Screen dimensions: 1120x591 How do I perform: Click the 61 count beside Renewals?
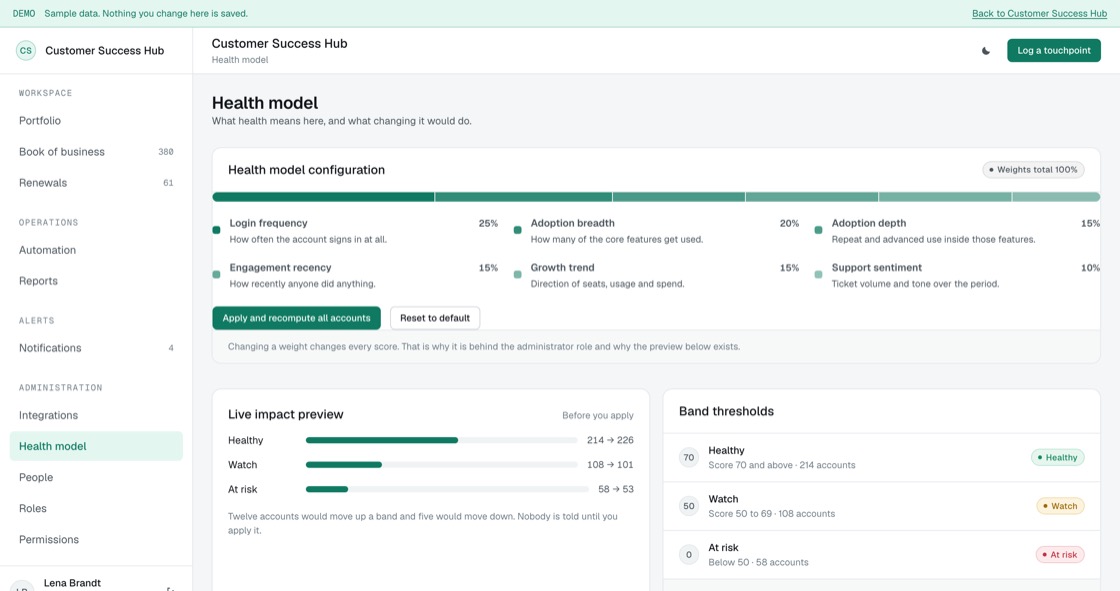(x=168, y=183)
